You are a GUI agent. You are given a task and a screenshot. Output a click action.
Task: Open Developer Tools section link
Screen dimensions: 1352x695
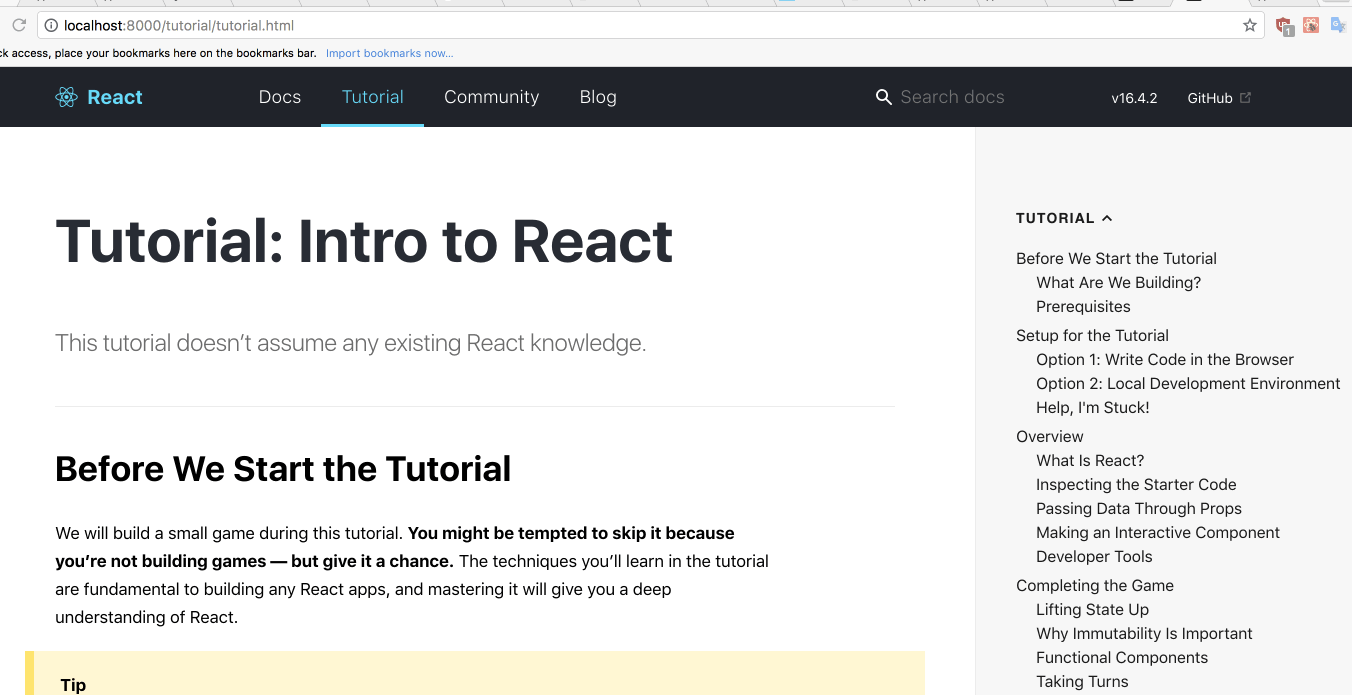tap(1094, 556)
